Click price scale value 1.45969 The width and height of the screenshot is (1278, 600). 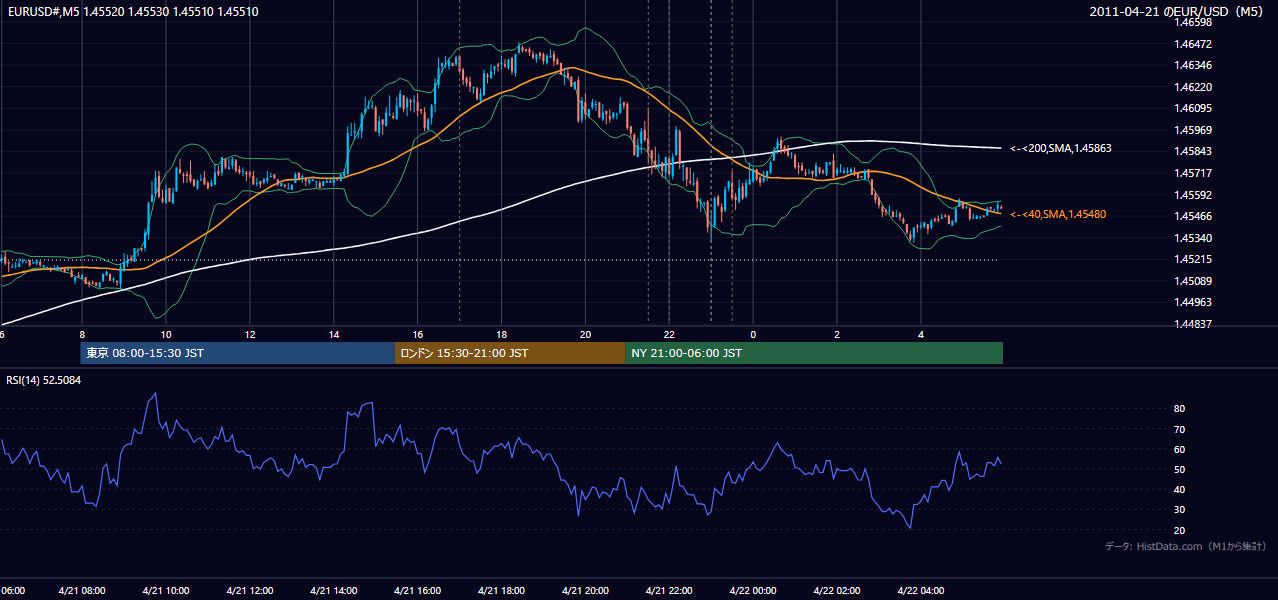(1194, 130)
